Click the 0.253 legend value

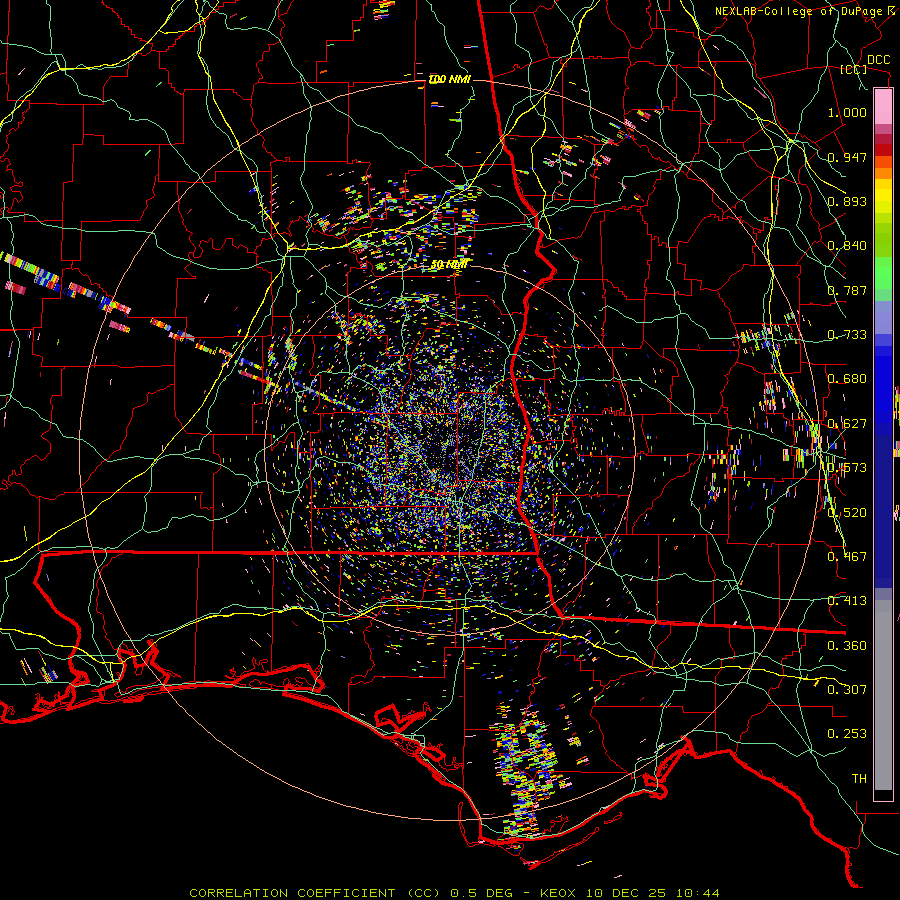[847, 734]
